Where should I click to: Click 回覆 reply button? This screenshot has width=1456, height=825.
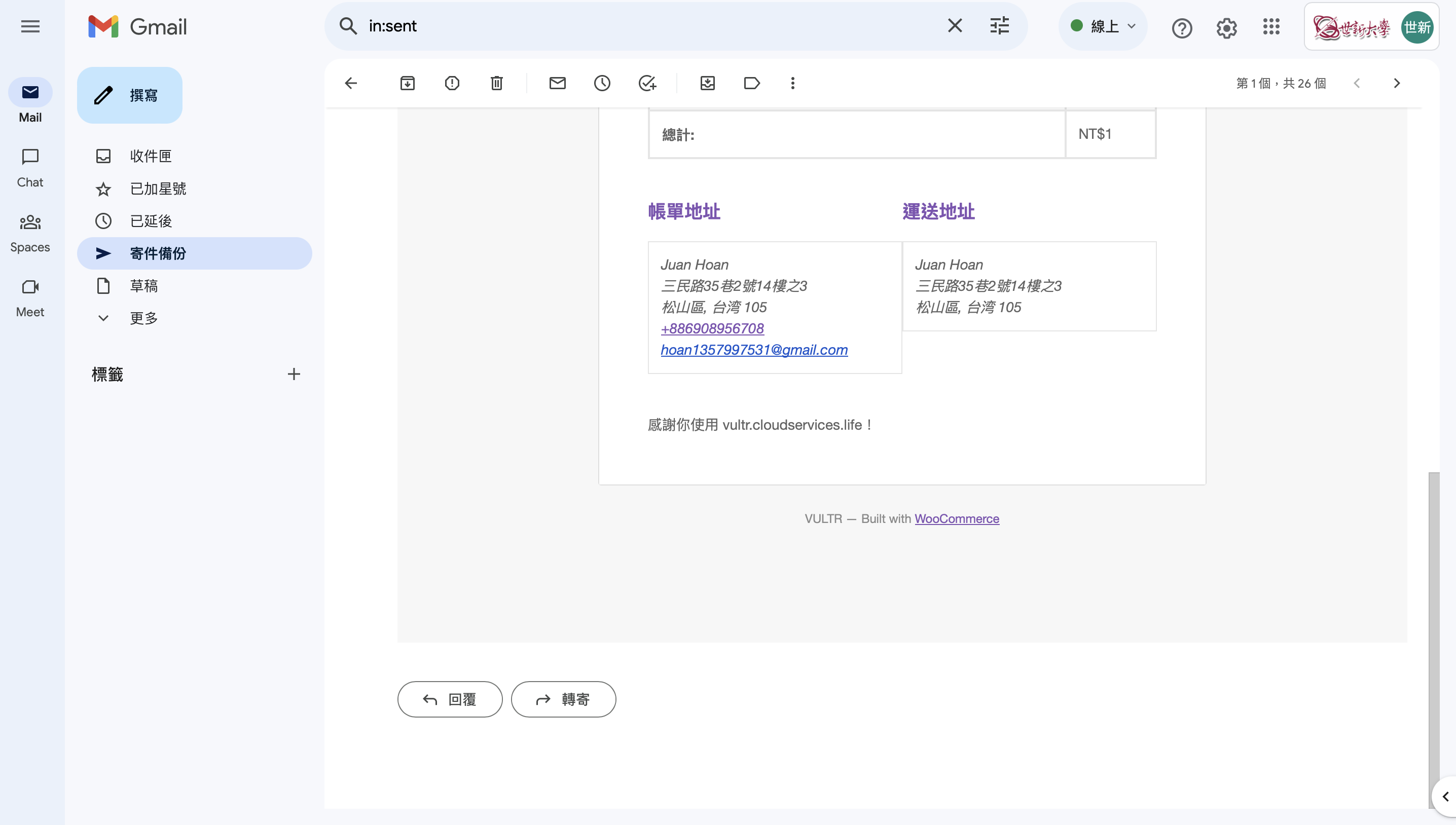tap(450, 699)
